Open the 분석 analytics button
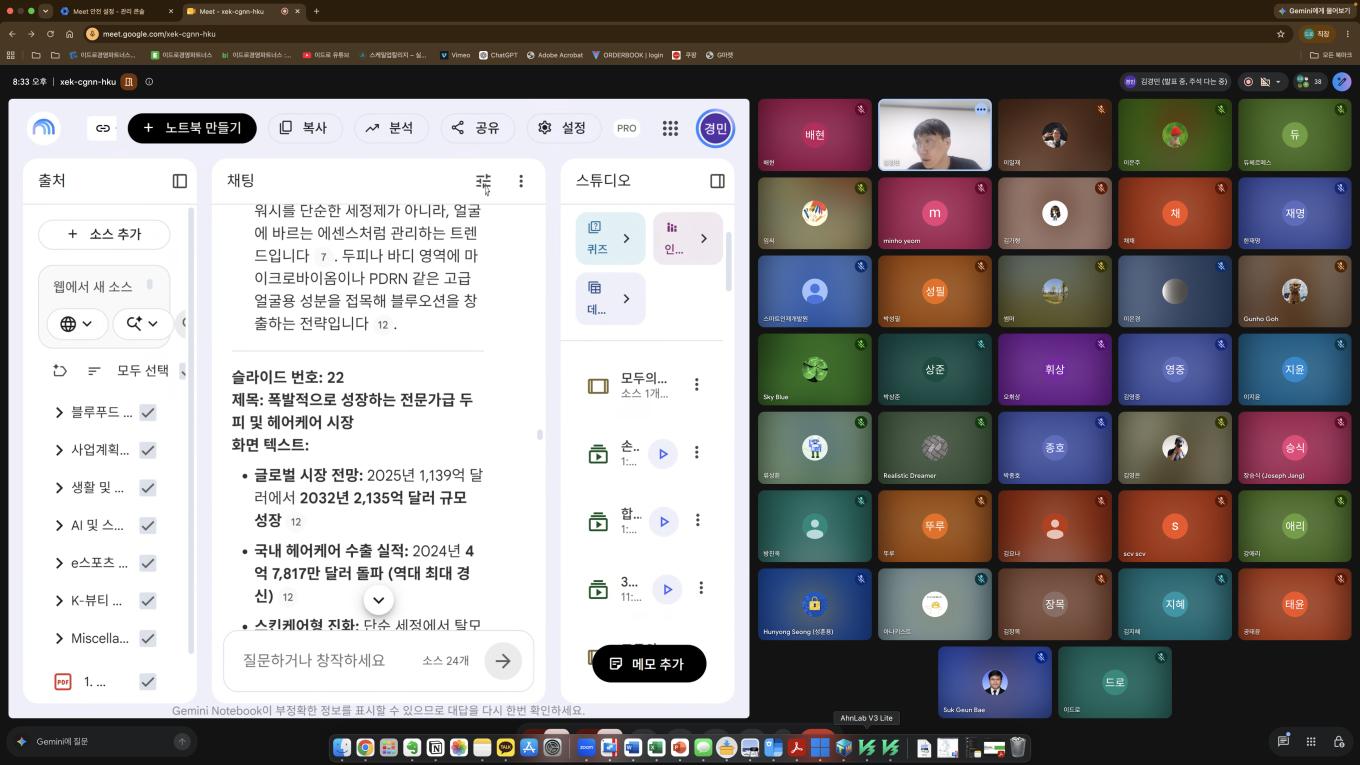The height and width of the screenshot is (765, 1360). pos(390,128)
